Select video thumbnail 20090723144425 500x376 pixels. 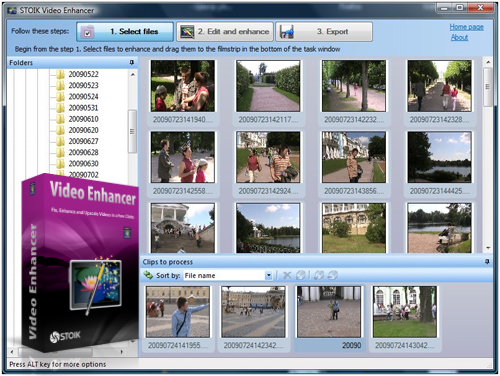[x=439, y=157]
